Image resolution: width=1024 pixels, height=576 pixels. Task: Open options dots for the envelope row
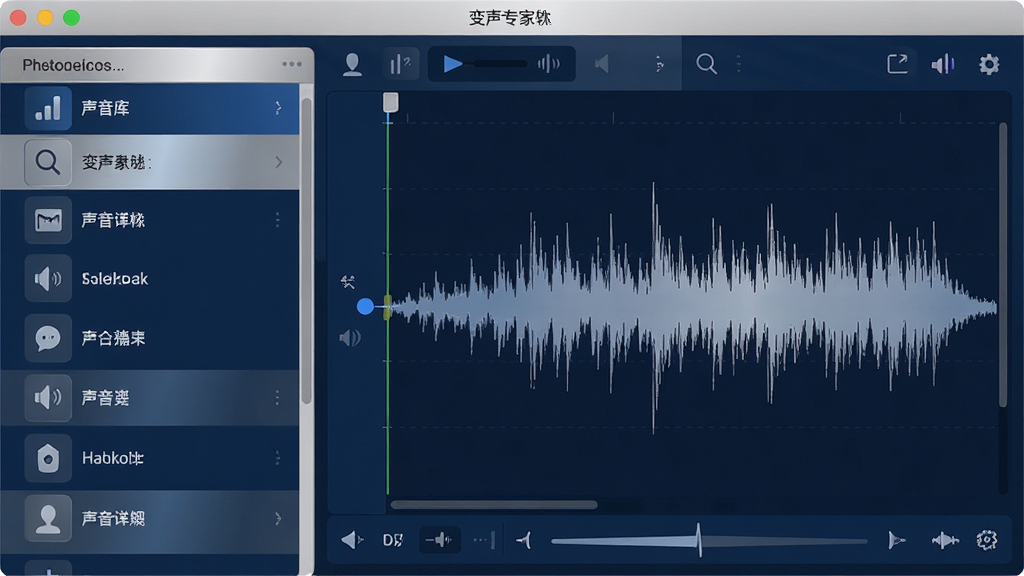click(x=278, y=220)
